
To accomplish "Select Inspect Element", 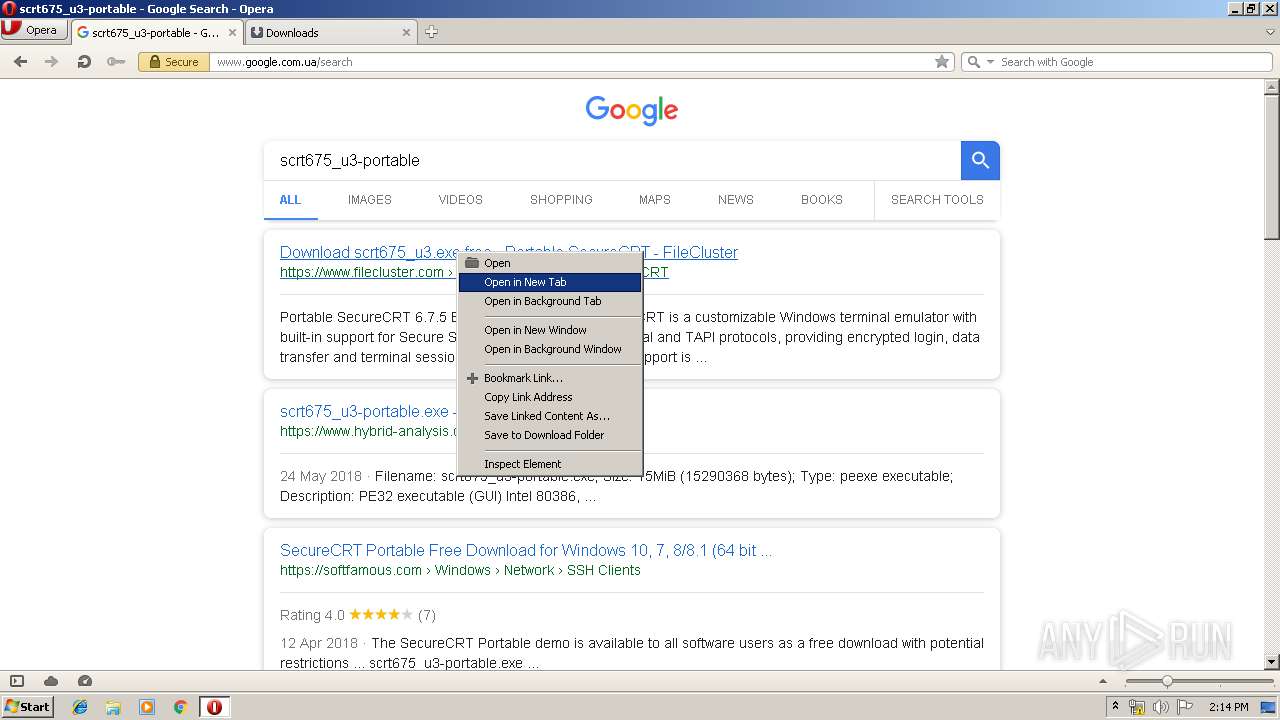I will click(550, 464).
